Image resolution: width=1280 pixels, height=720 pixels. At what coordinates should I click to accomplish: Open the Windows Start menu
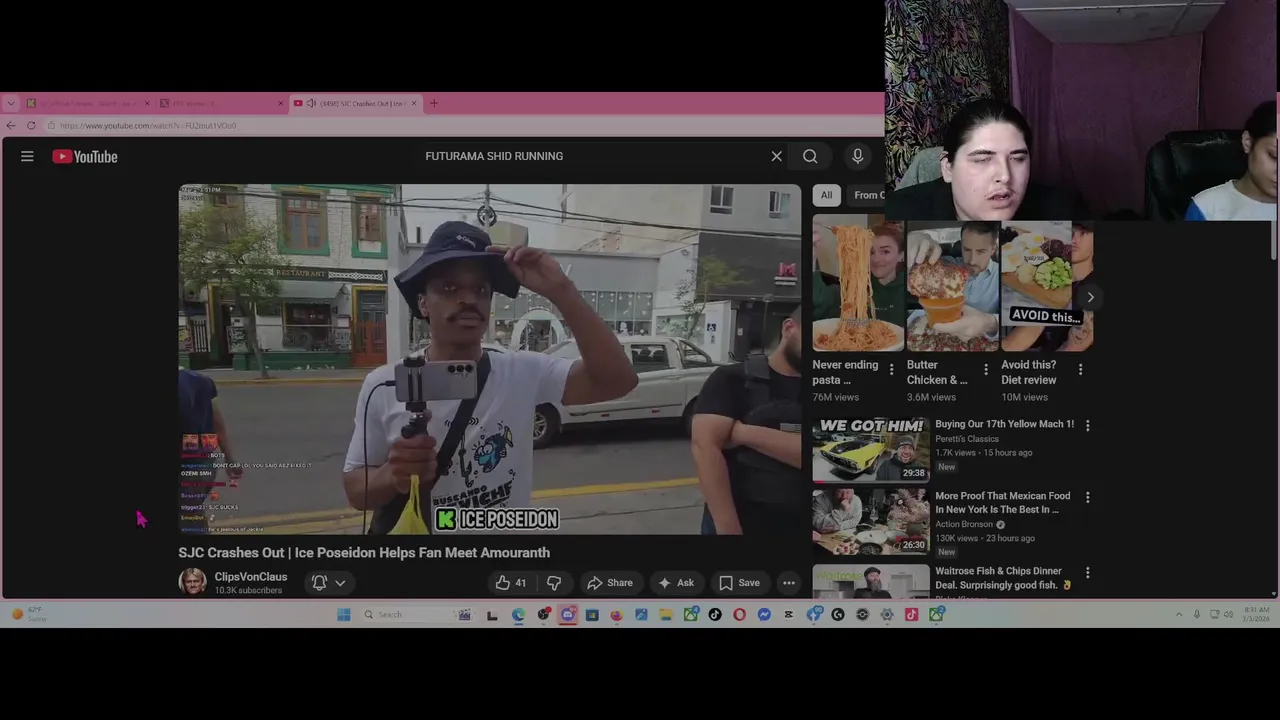343,614
